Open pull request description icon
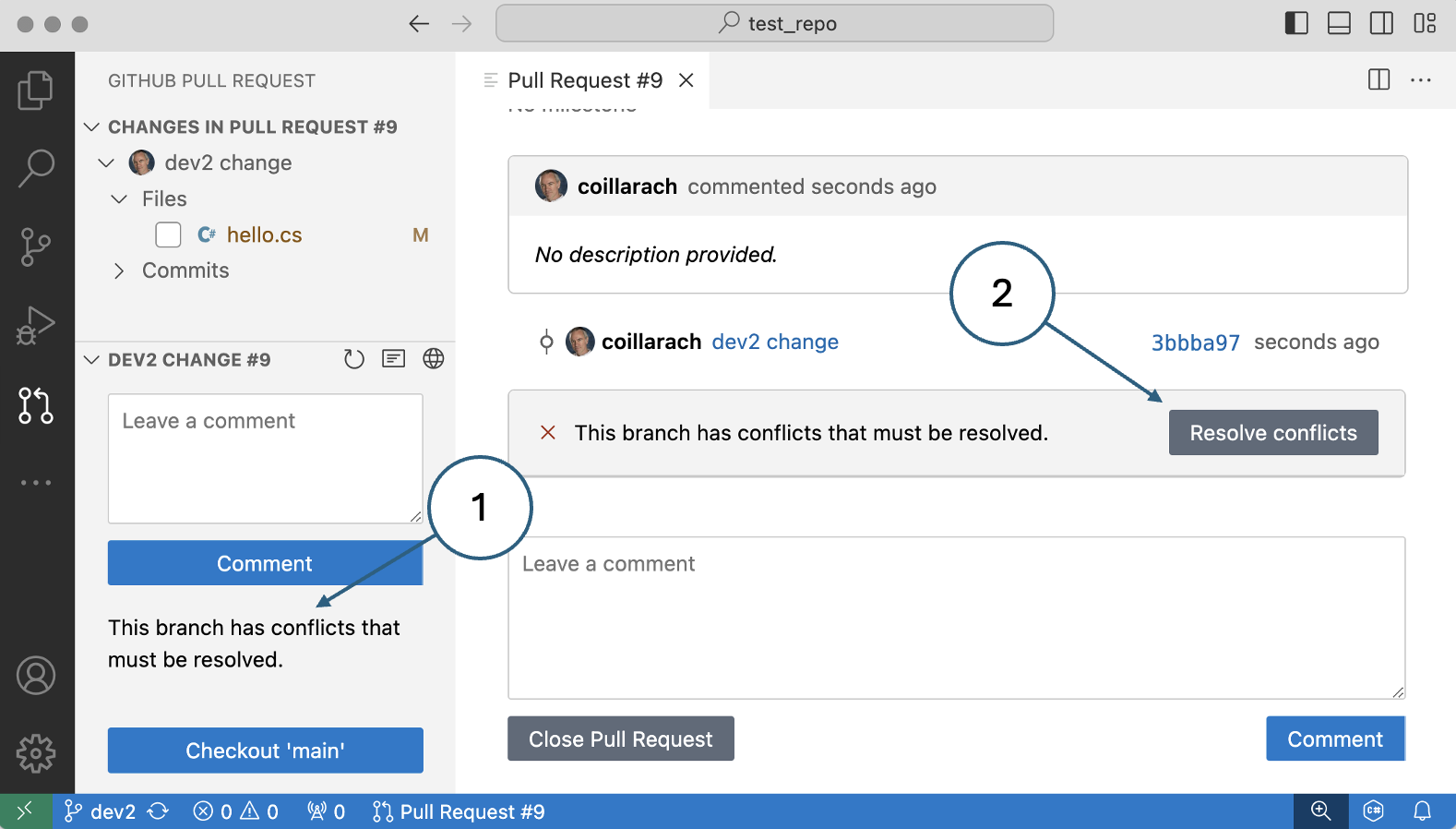1456x829 pixels. 393,359
